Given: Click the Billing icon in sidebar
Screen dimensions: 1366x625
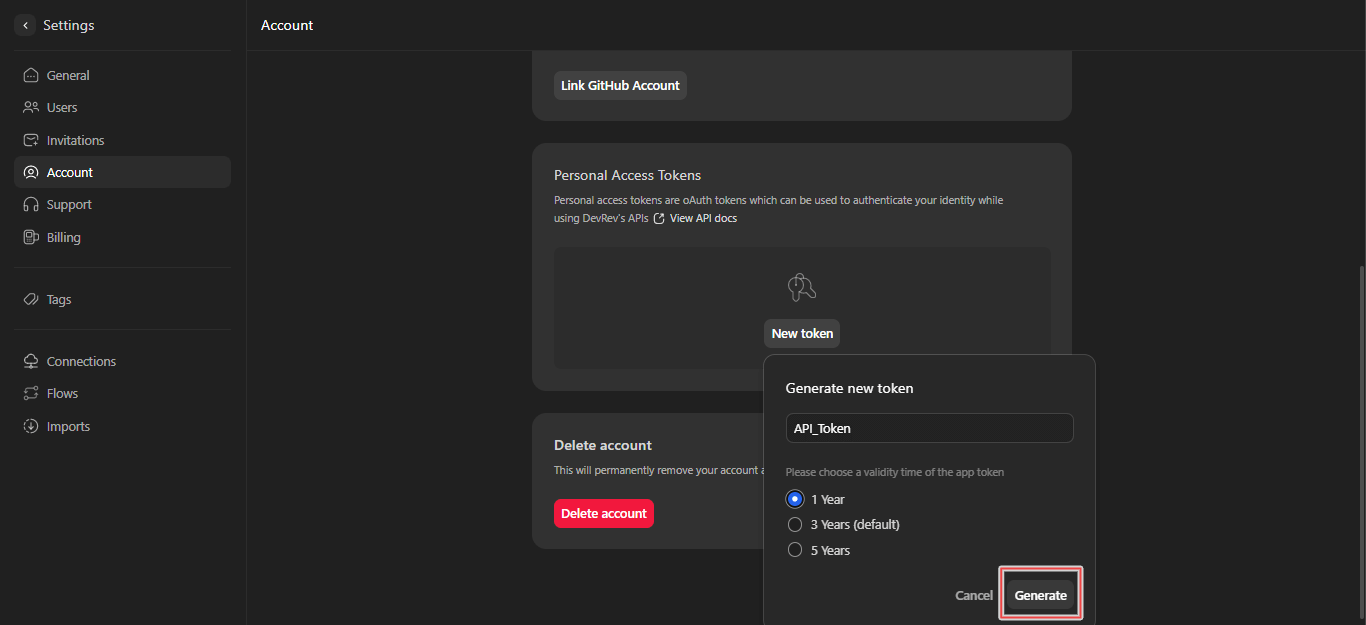Looking at the screenshot, I should [x=31, y=237].
